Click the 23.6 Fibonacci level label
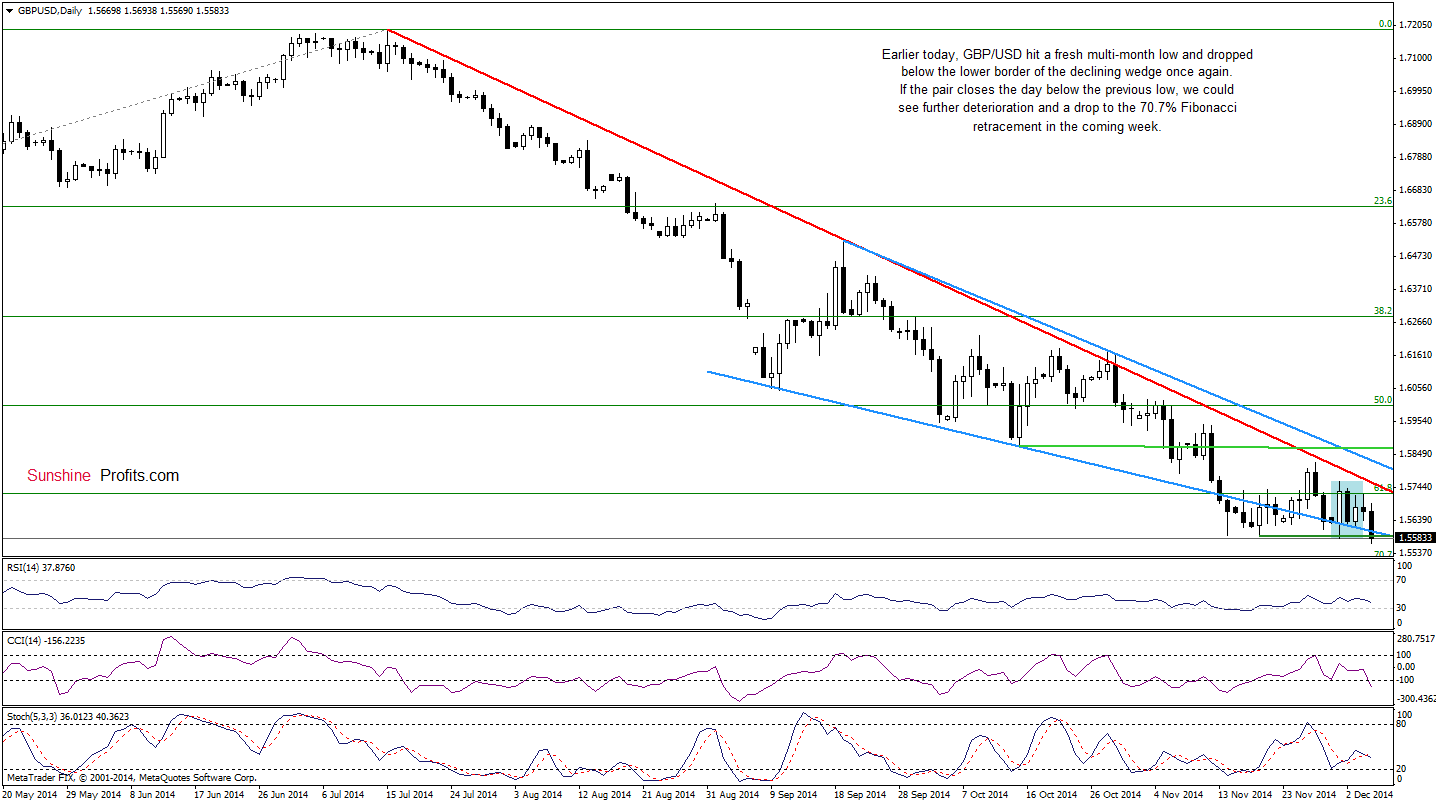The height and width of the screenshot is (803, 1436). [x=1384, y=200]
